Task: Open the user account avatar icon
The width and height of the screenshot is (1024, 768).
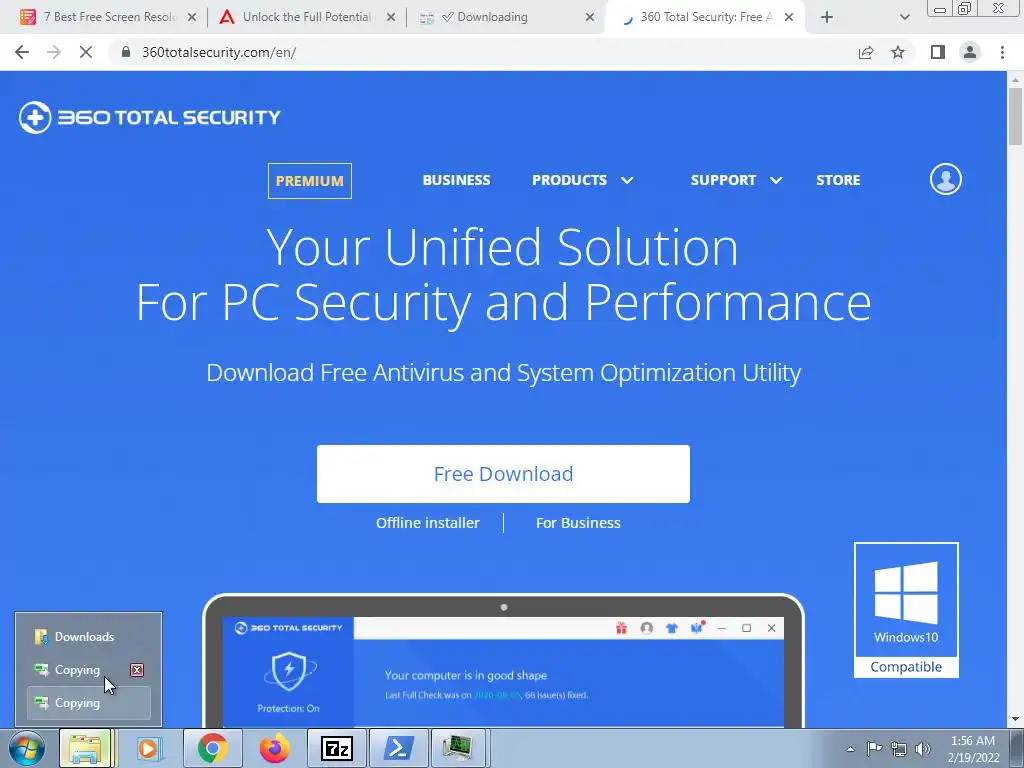Action: (946, 179)
